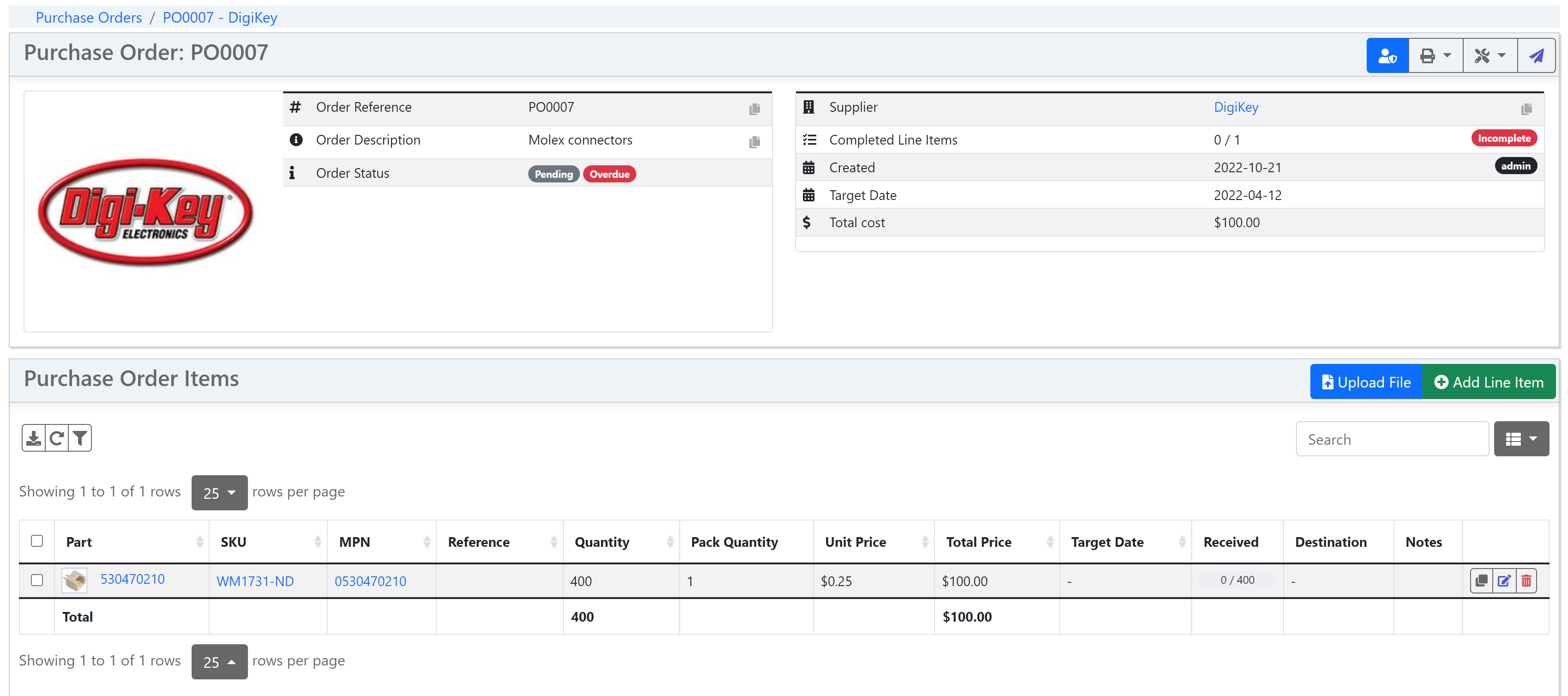1568x696 pixels.
Task: Sort table by Reference column
Action: coord(500,541)
